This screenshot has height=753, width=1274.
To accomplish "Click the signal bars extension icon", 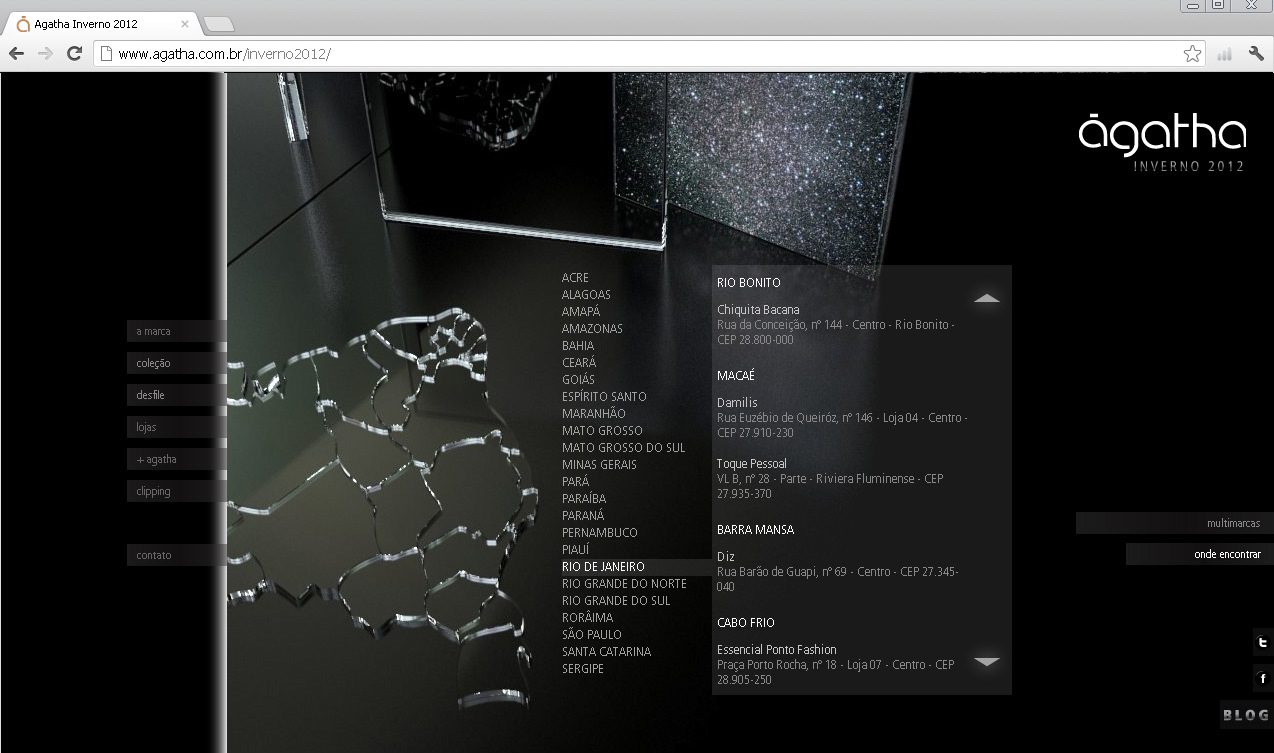I will click(1224, 54).
